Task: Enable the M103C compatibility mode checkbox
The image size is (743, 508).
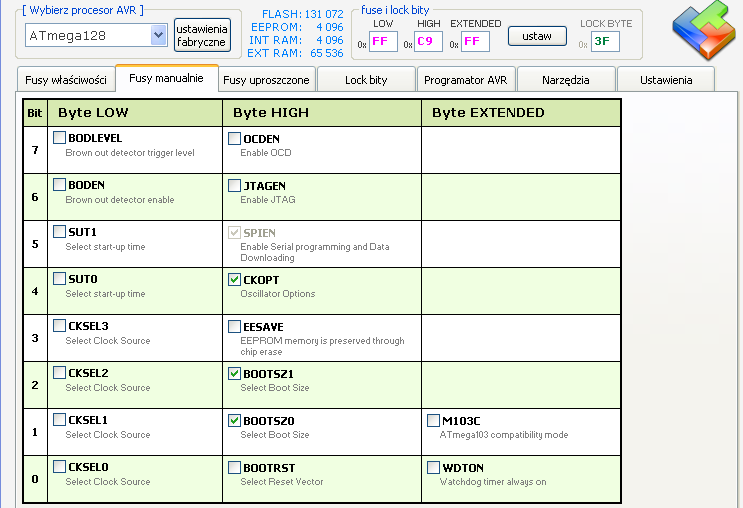Action: pyautogui.click(x=434, y=420)
